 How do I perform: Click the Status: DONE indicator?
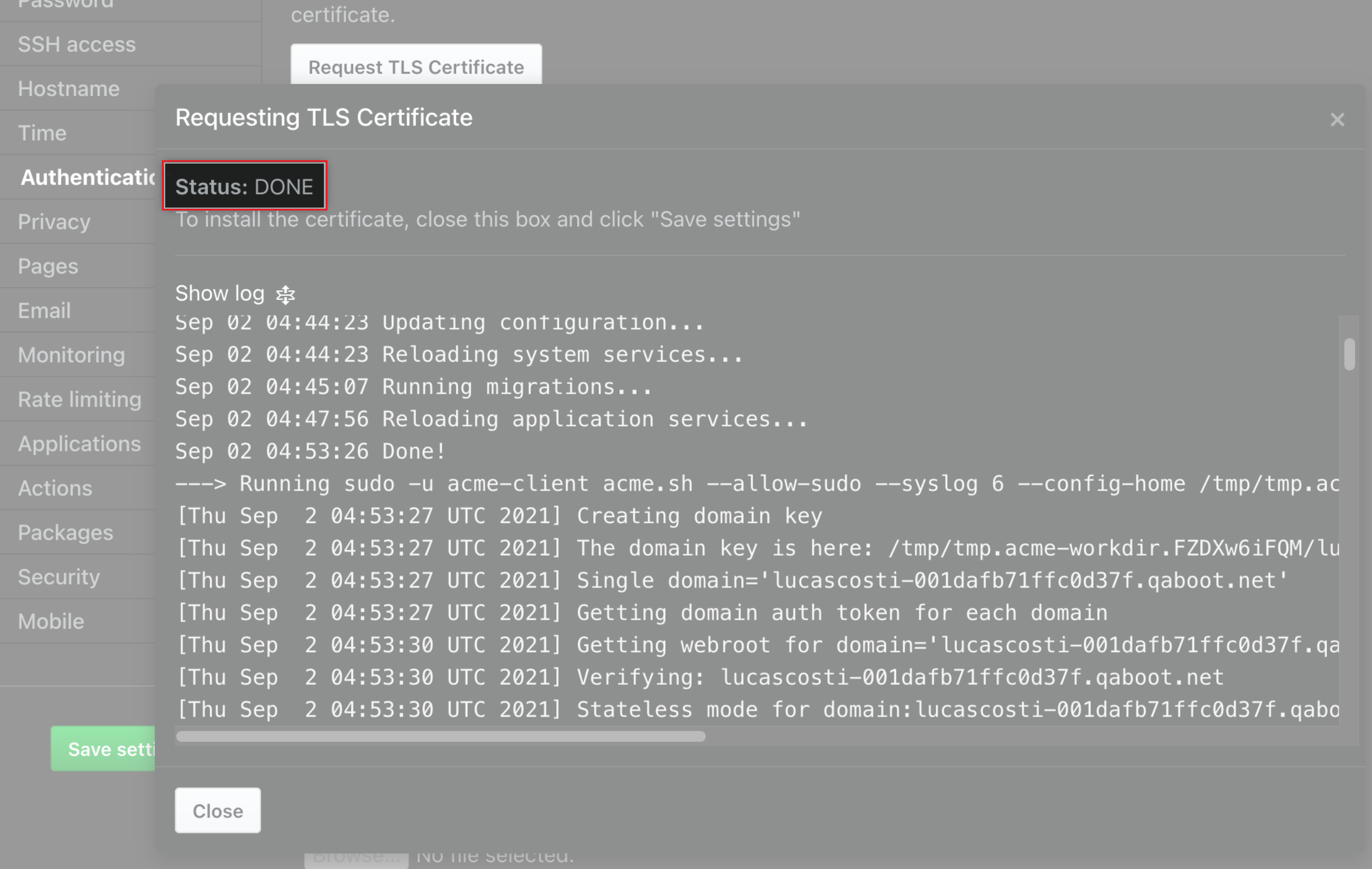coord(244,186)
